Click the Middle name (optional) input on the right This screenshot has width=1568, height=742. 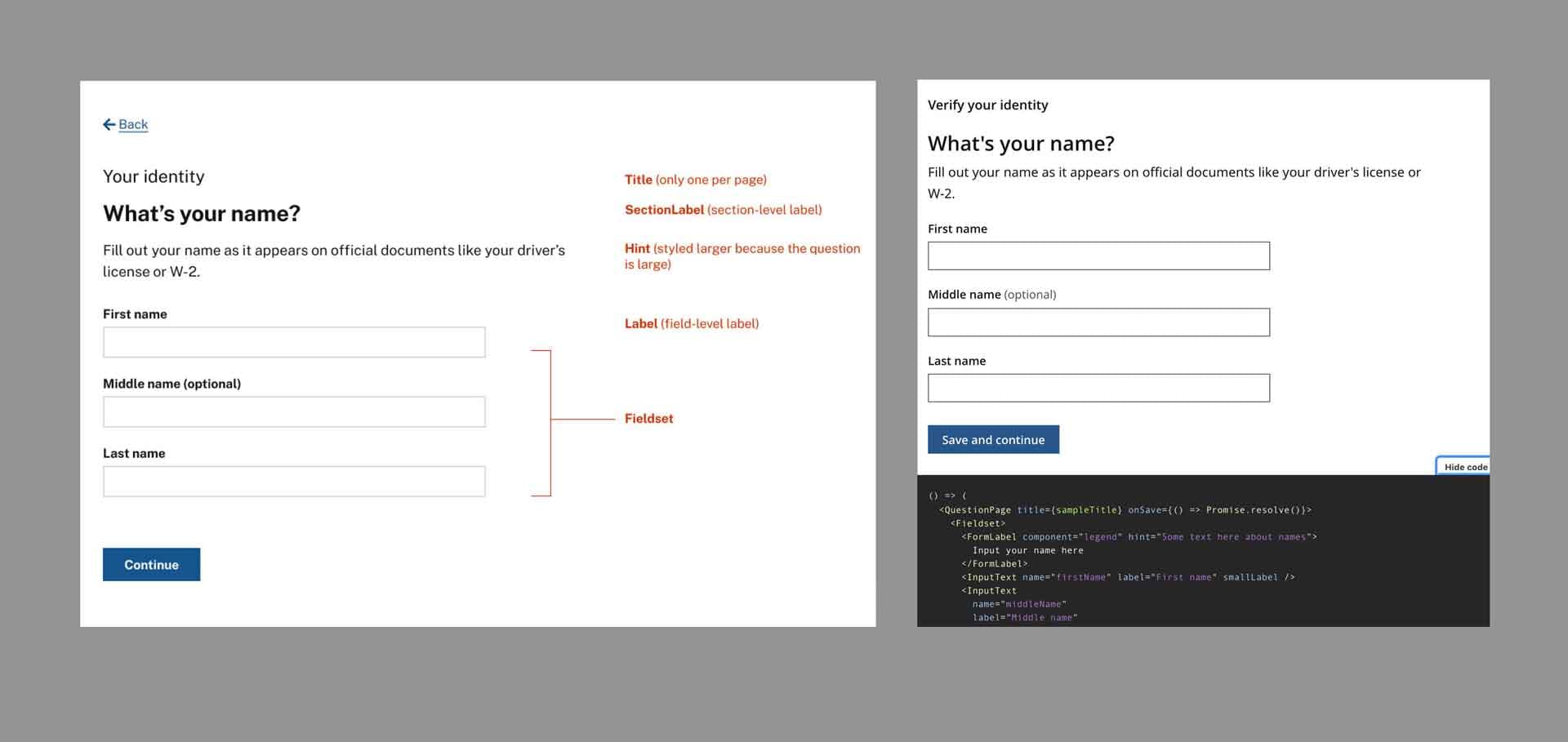(1098, 322)
